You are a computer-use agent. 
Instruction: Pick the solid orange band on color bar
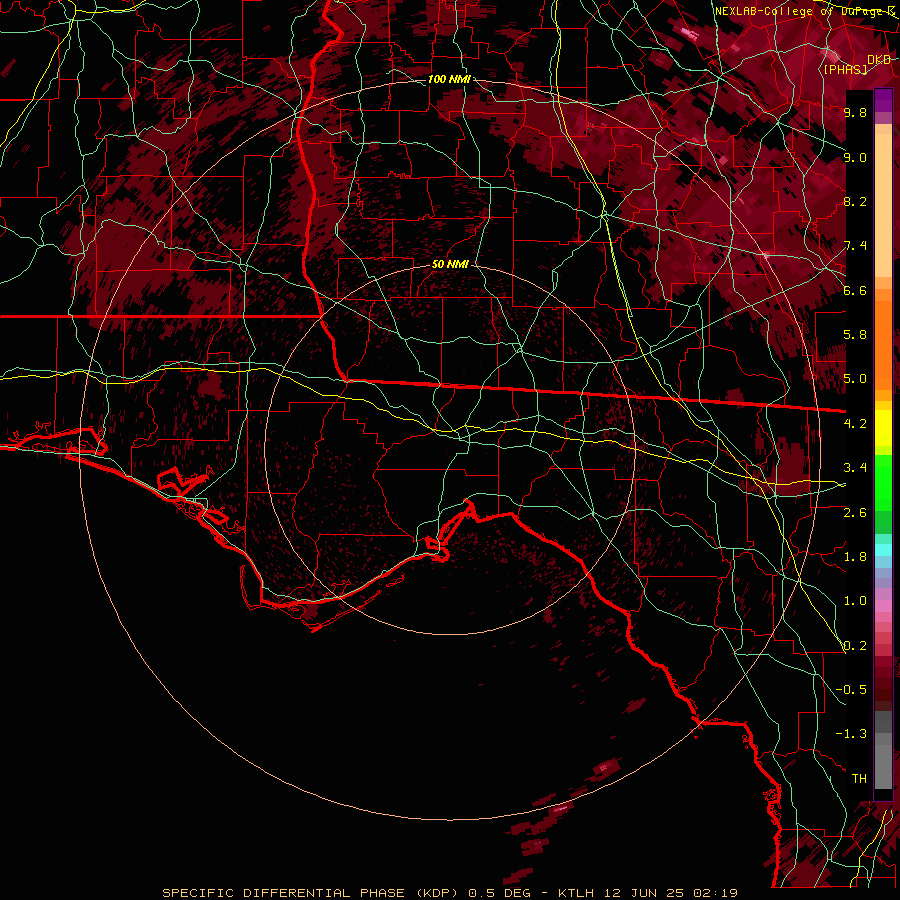pyautogui.click(x=883, y=346)
